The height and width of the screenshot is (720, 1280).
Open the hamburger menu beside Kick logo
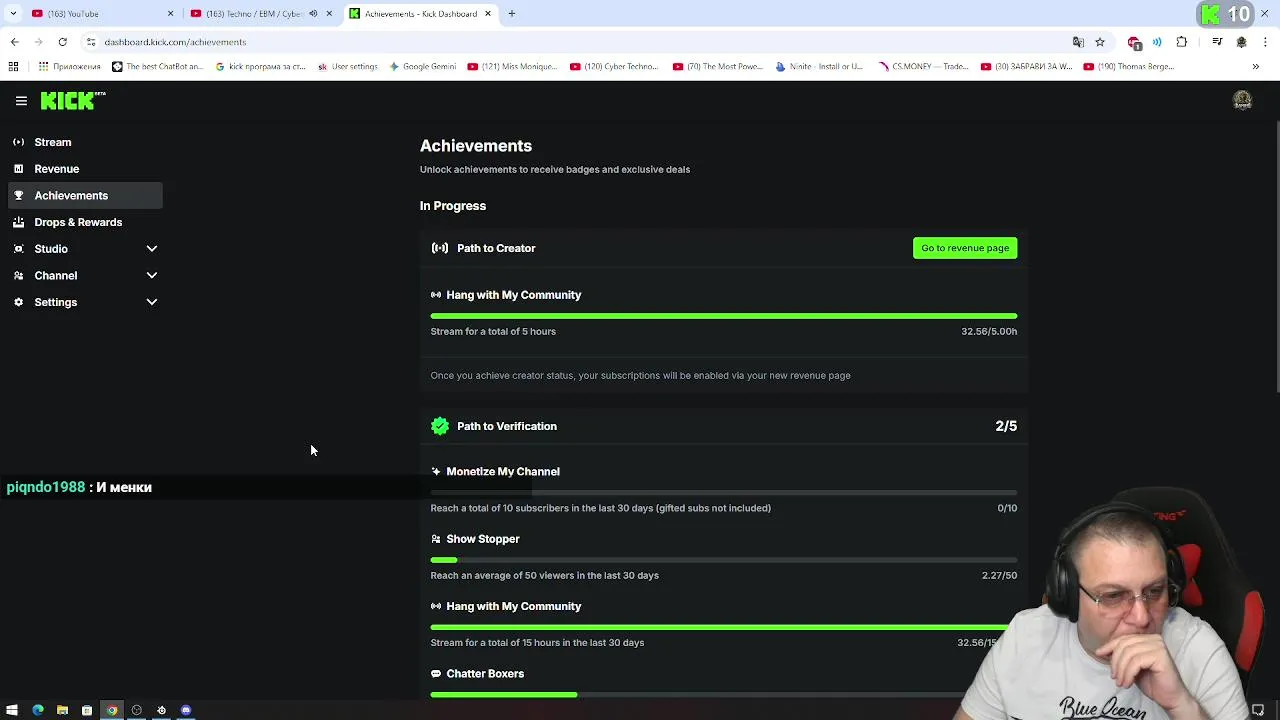(x=21, y=101)
